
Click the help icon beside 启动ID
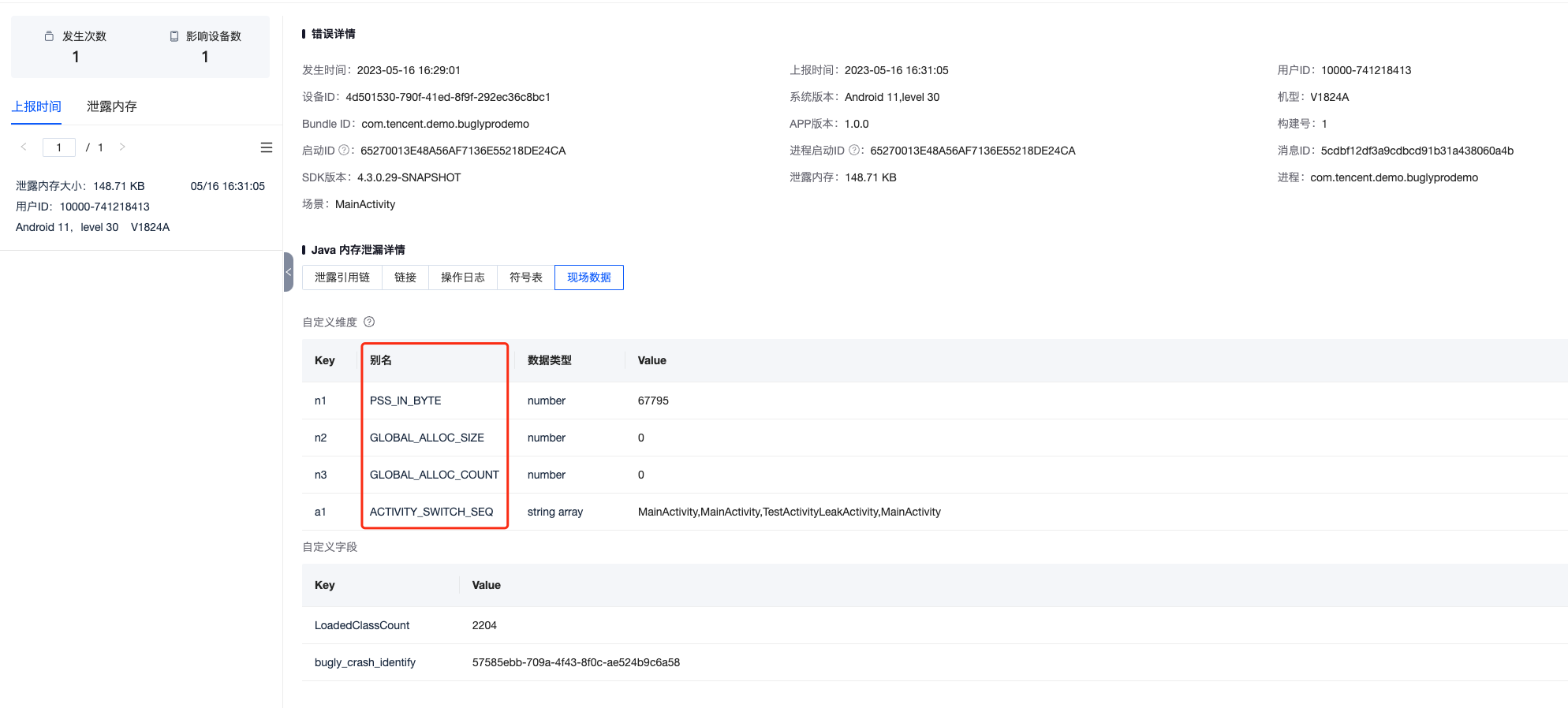click(x=344, y=150)
